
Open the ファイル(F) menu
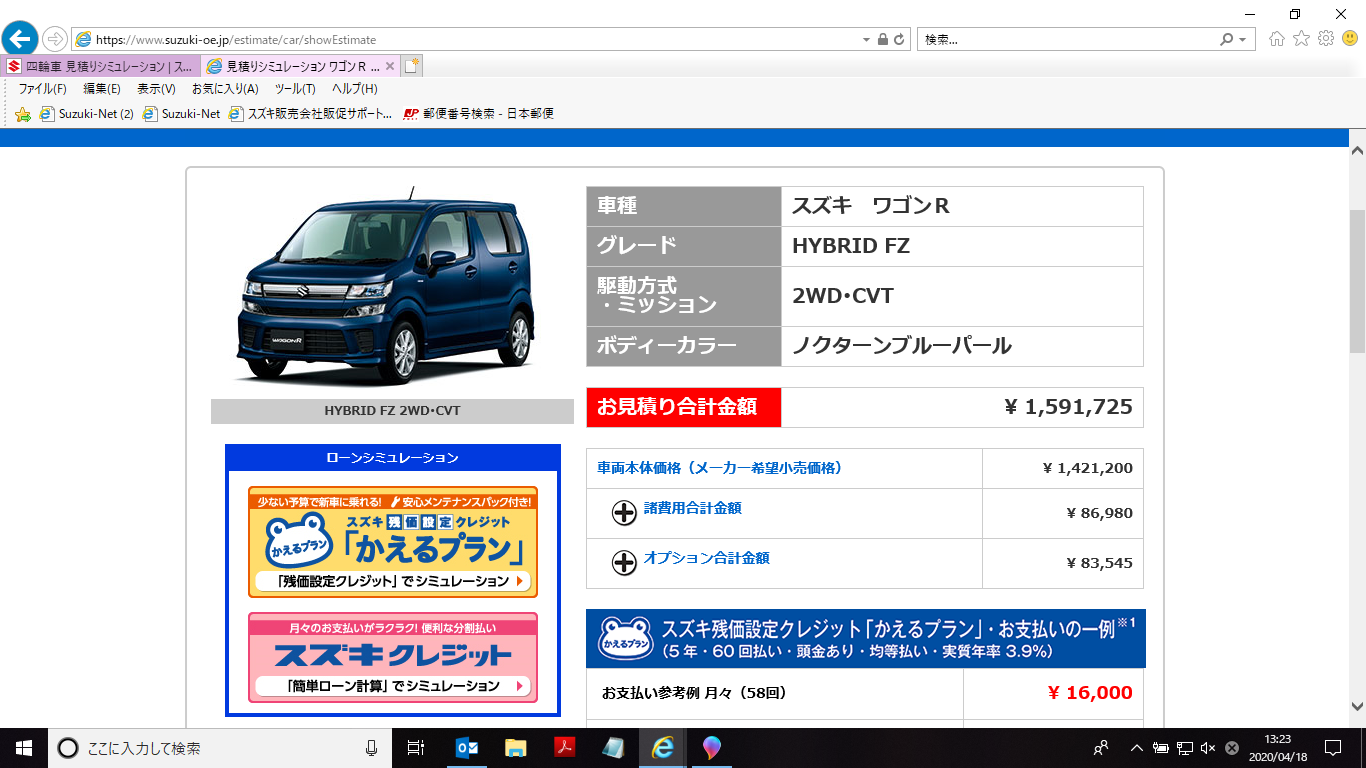point(42,89)
